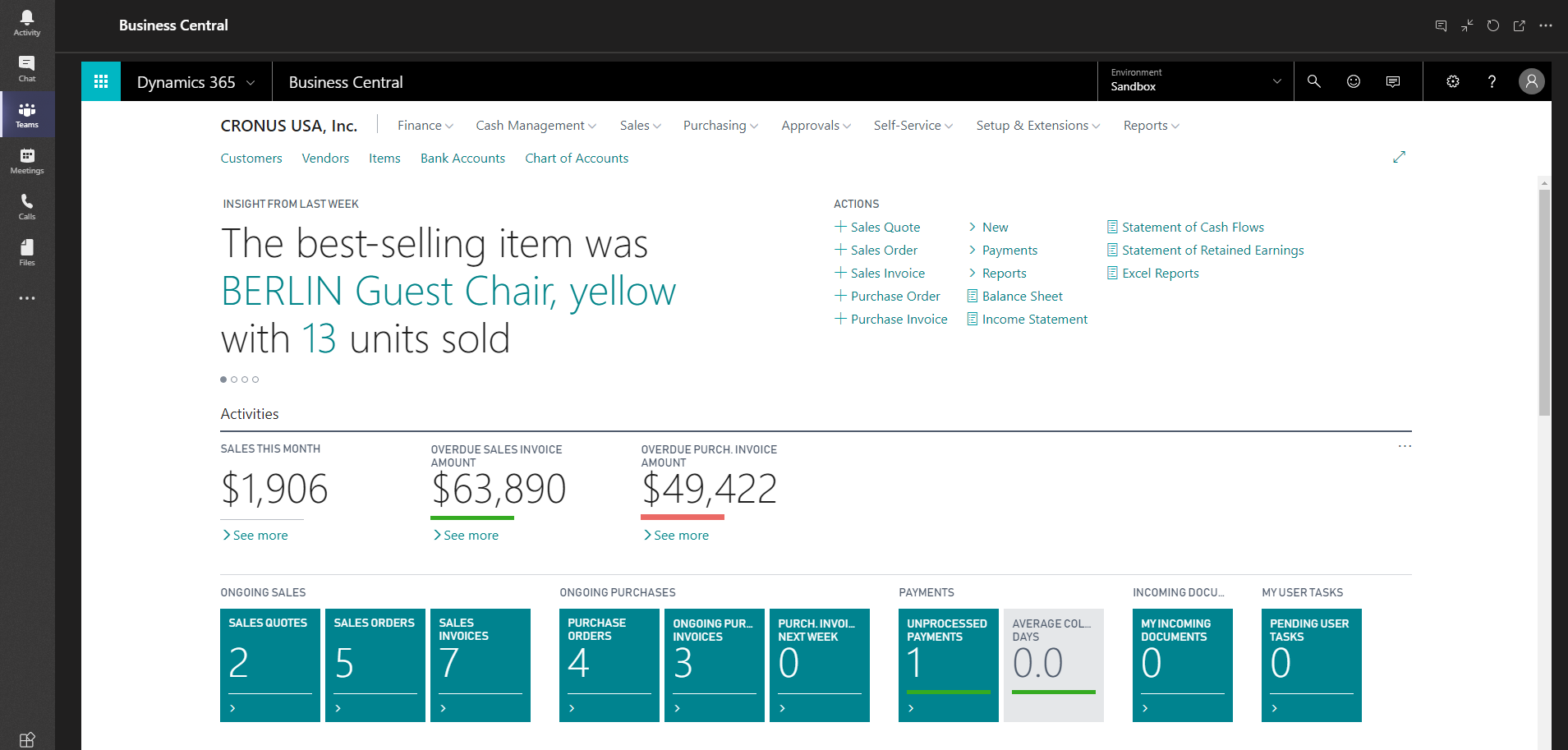Open the Finance menu
Image resolution: width=1568 pixels, height=750 pixels.
tap(423, 125)
